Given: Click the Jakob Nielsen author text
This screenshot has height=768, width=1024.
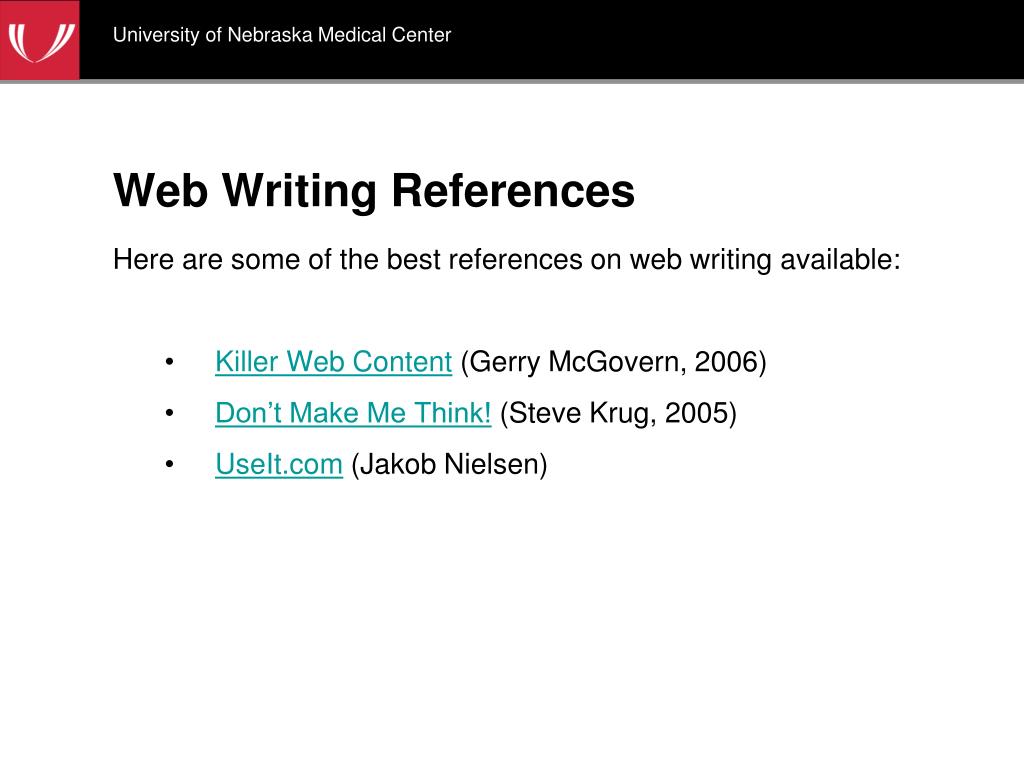Looking at the screenshot, I should point(449,464).
